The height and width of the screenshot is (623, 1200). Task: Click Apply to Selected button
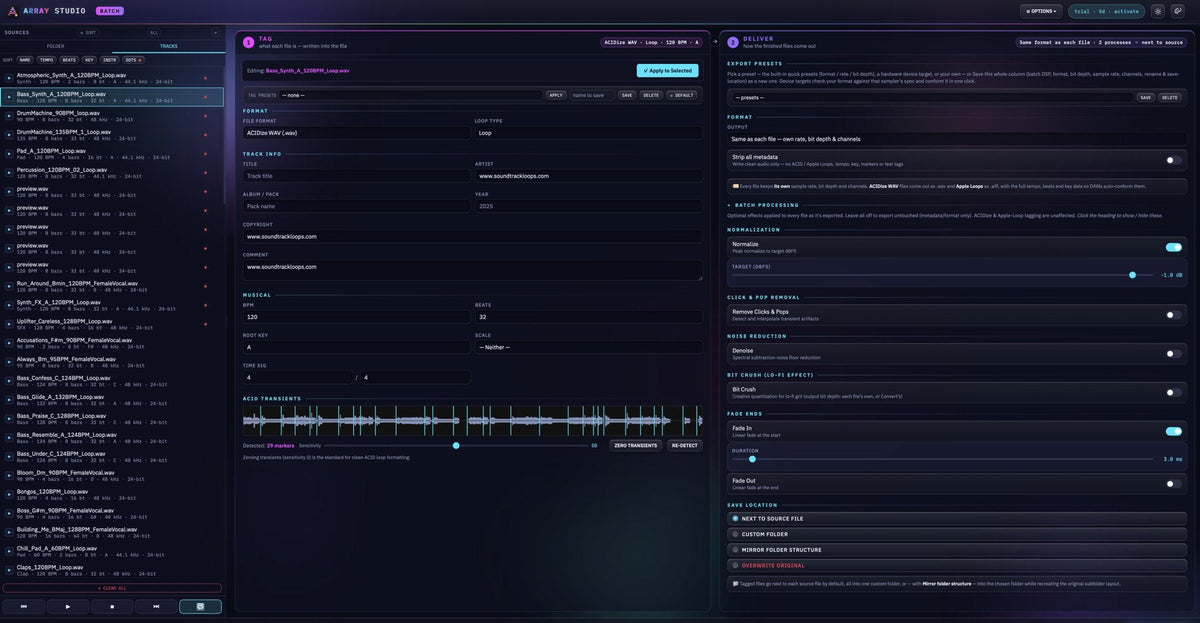[x=668, y=71]
